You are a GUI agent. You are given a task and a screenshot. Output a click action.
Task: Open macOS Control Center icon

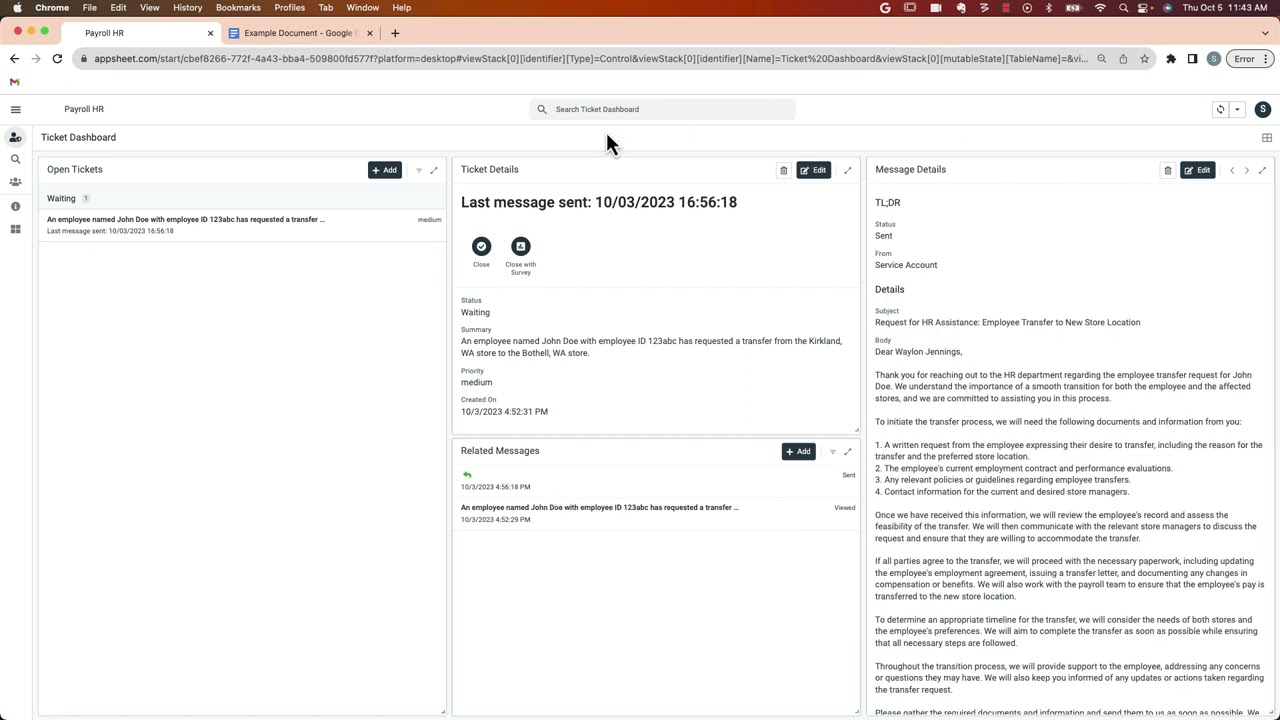click(1144, 7)
